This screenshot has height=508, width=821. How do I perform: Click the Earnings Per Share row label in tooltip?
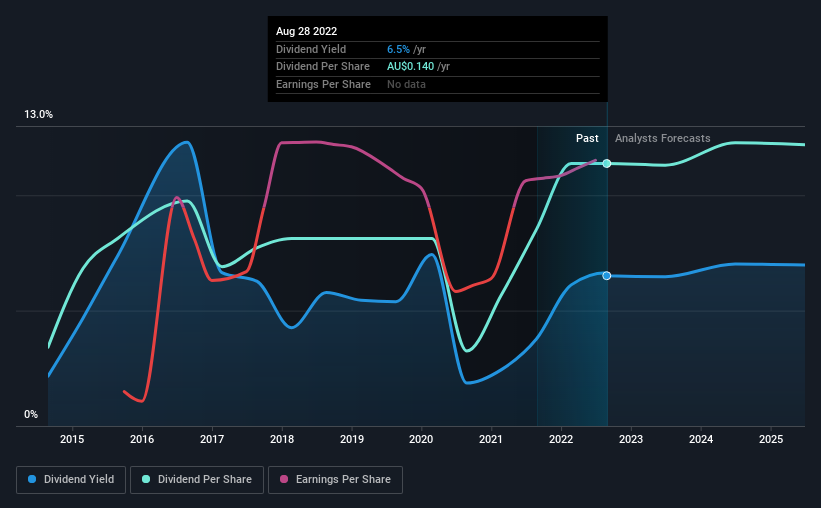(x=323, y=84)
